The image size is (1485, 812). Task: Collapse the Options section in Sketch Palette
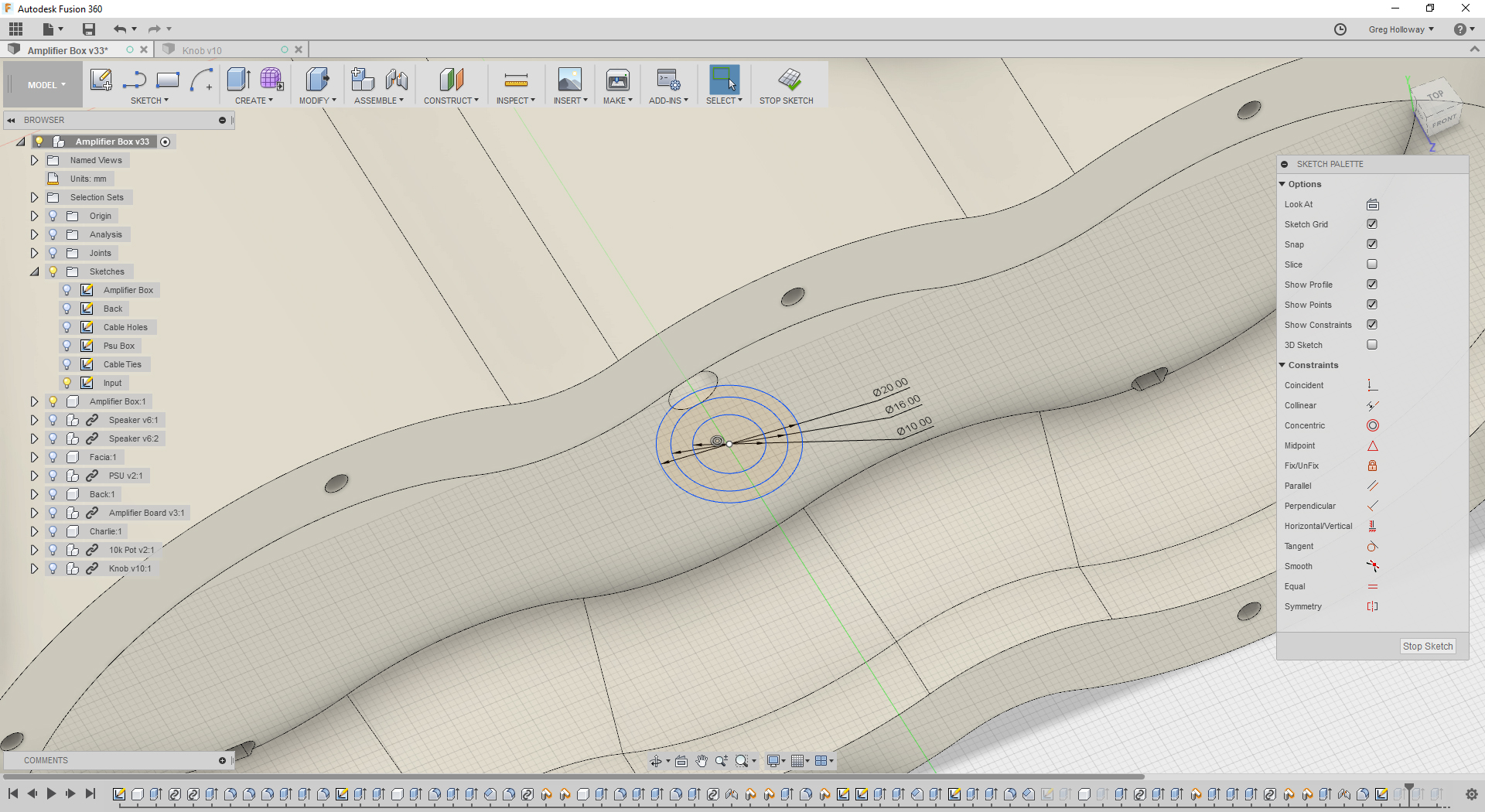[x=1282, y=184]
